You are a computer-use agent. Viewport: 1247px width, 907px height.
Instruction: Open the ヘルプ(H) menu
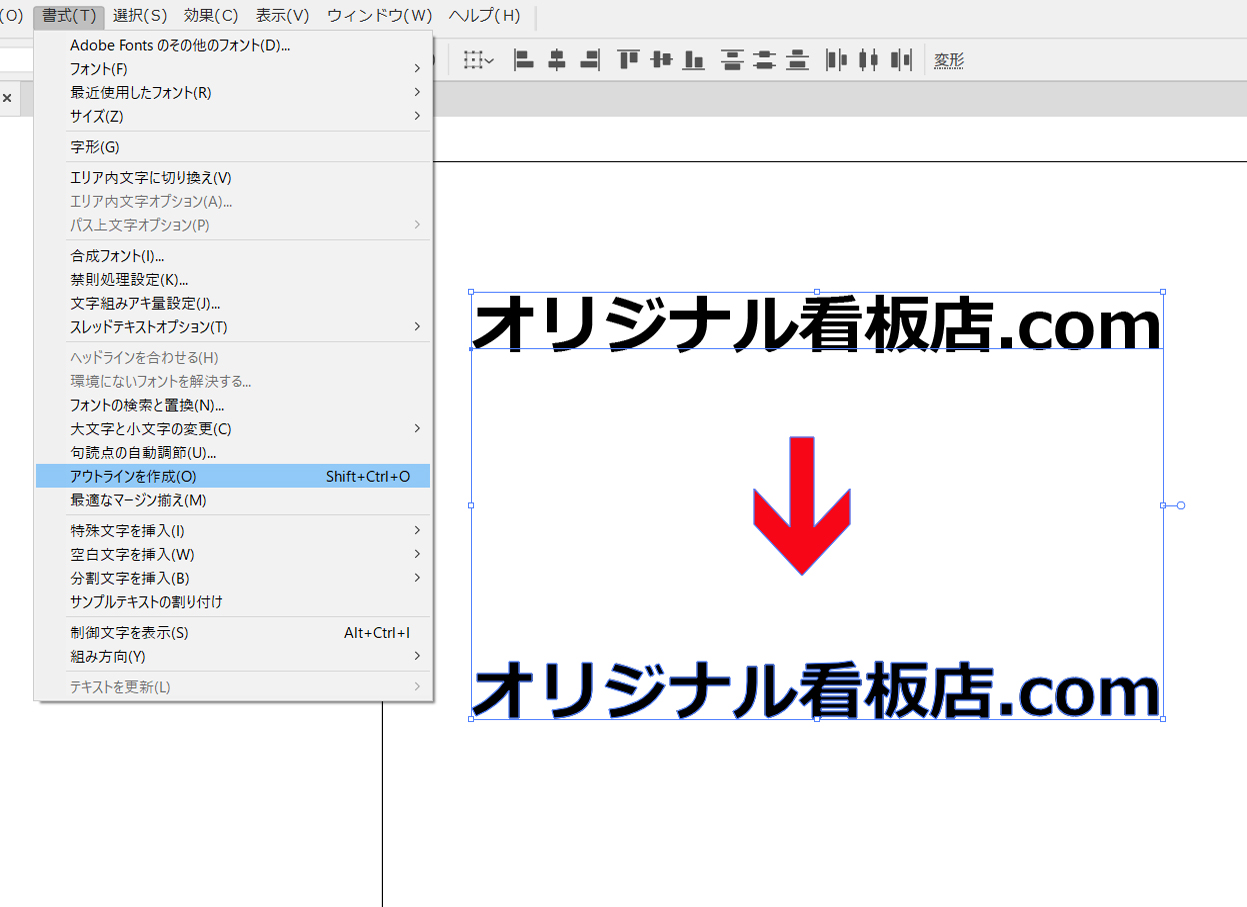pyautogui.click(x=484, y=16)
